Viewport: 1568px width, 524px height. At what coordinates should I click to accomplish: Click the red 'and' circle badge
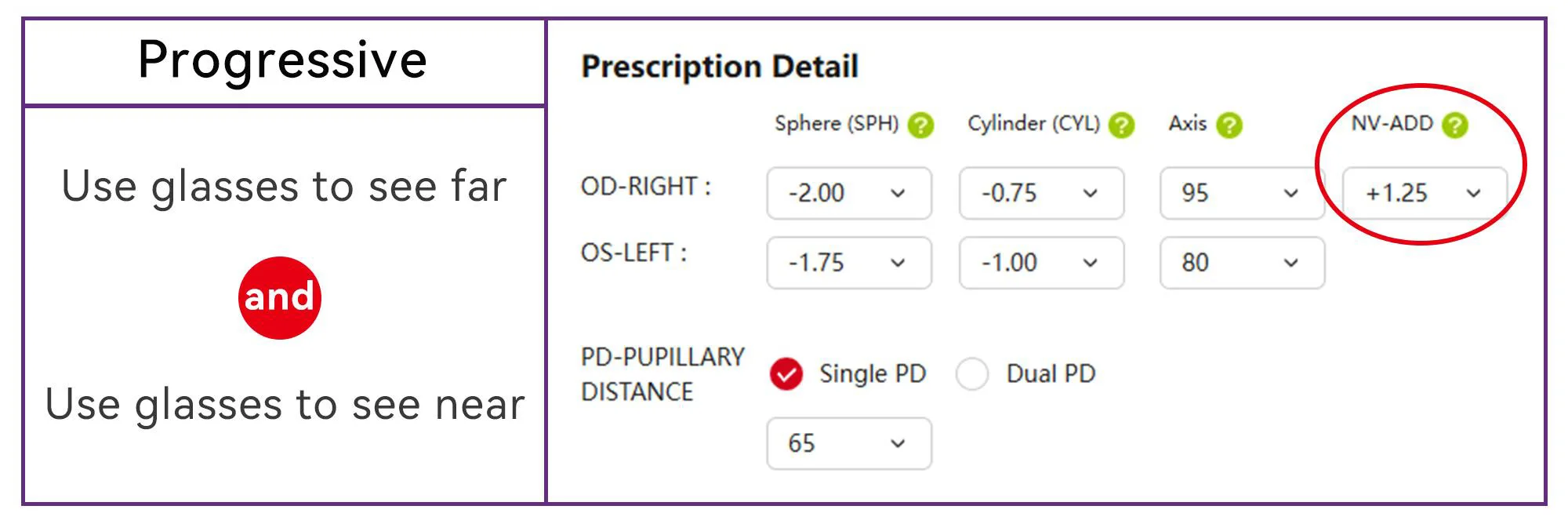coord(280,298)
